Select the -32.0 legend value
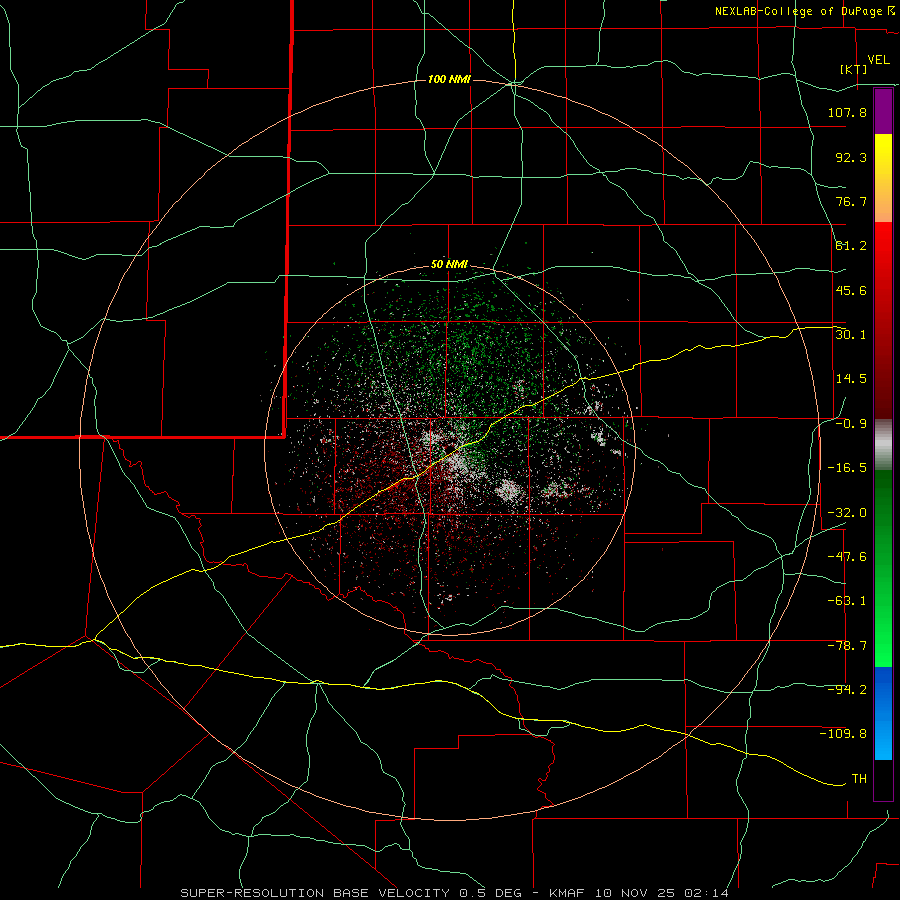Viewport: 900px width, 900px height. click(x=847, y=513)
